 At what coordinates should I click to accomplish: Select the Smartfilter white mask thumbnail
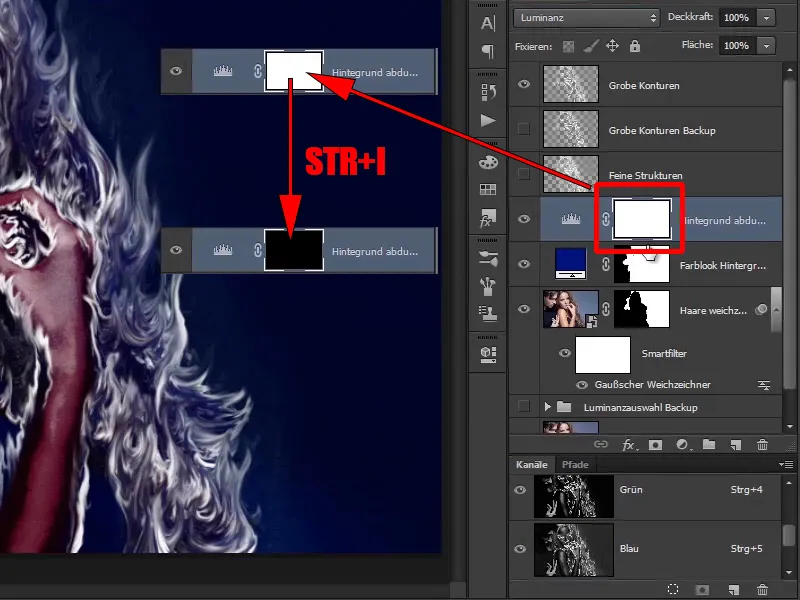(x=603, y=355)
